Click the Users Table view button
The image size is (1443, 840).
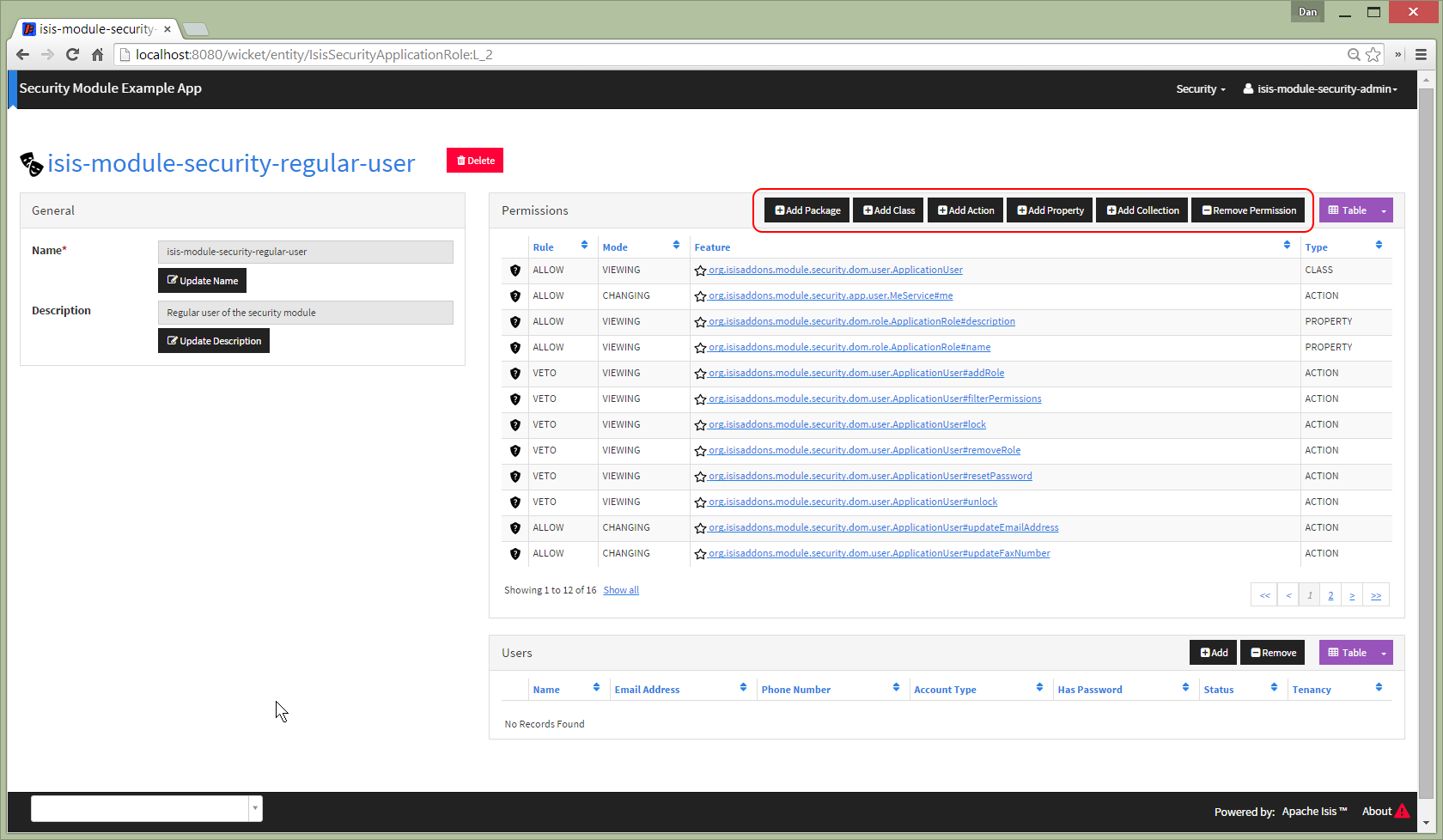[1347, 653]
